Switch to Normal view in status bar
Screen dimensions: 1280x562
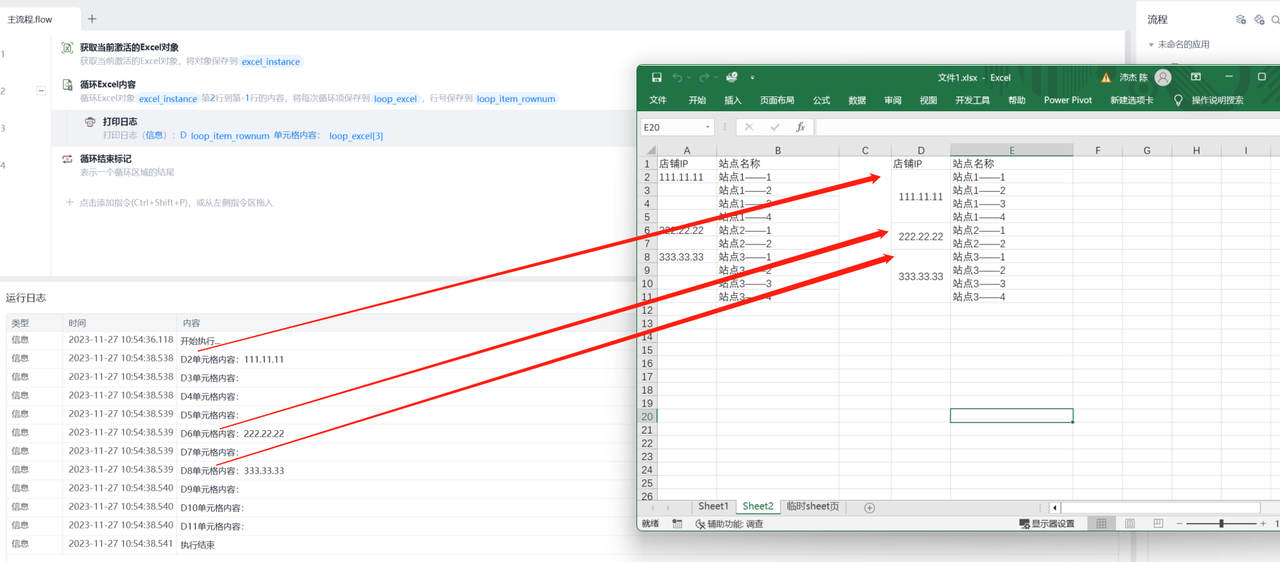[x=1101, y=523]
